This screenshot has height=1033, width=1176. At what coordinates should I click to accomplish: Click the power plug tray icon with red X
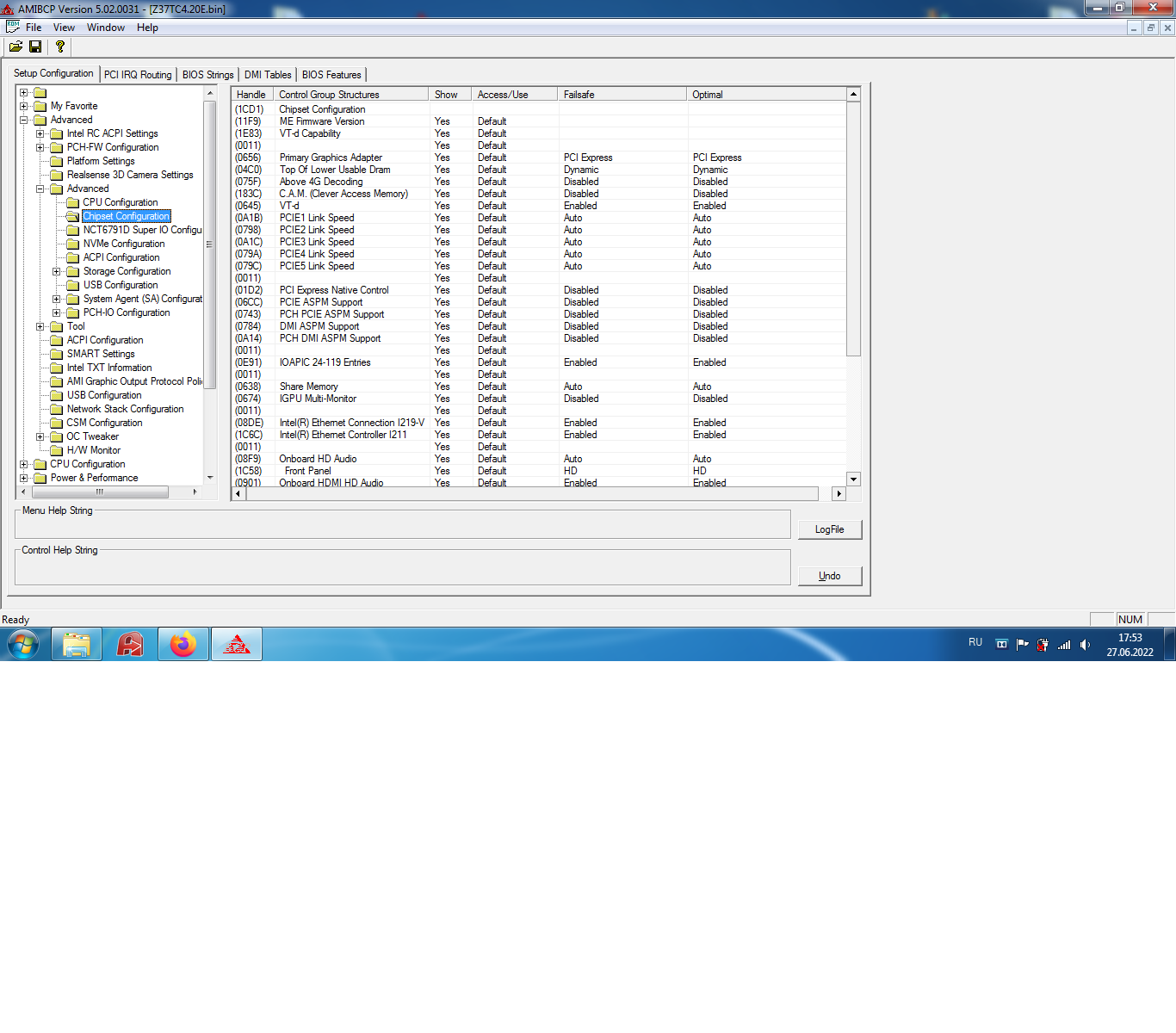click(1043, 644)
